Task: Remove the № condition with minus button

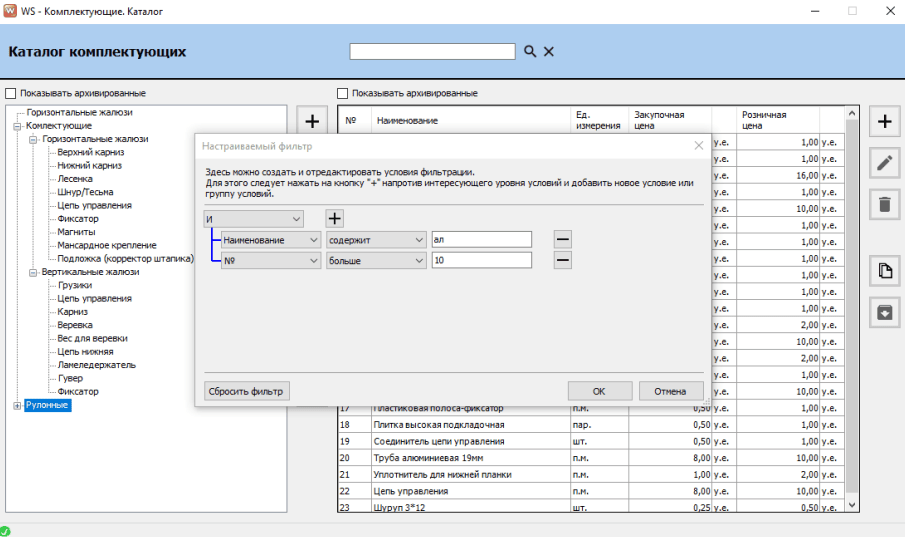Action: 563,260
